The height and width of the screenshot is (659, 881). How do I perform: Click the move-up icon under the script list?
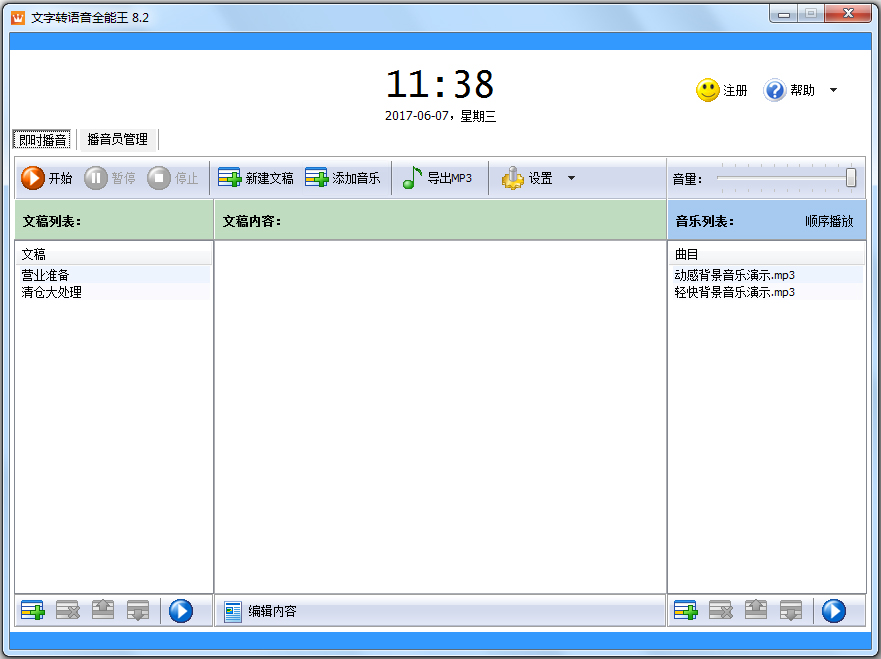click(x=103, y=609)
